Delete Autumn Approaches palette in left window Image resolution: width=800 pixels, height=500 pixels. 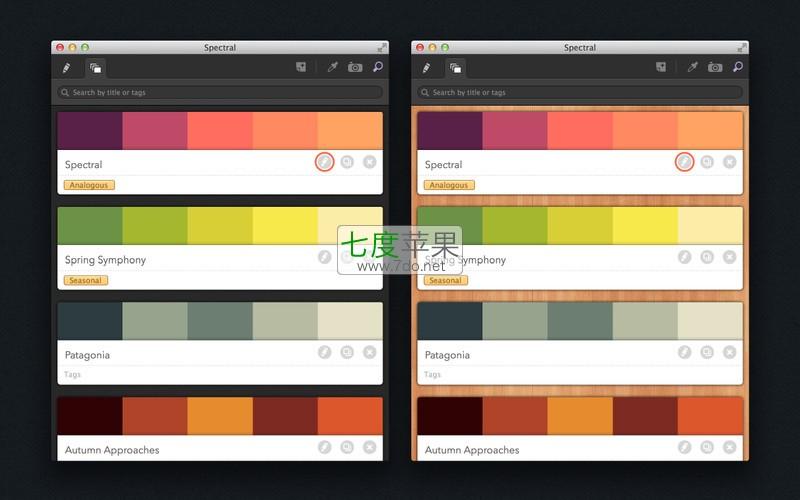click(369, 447)
